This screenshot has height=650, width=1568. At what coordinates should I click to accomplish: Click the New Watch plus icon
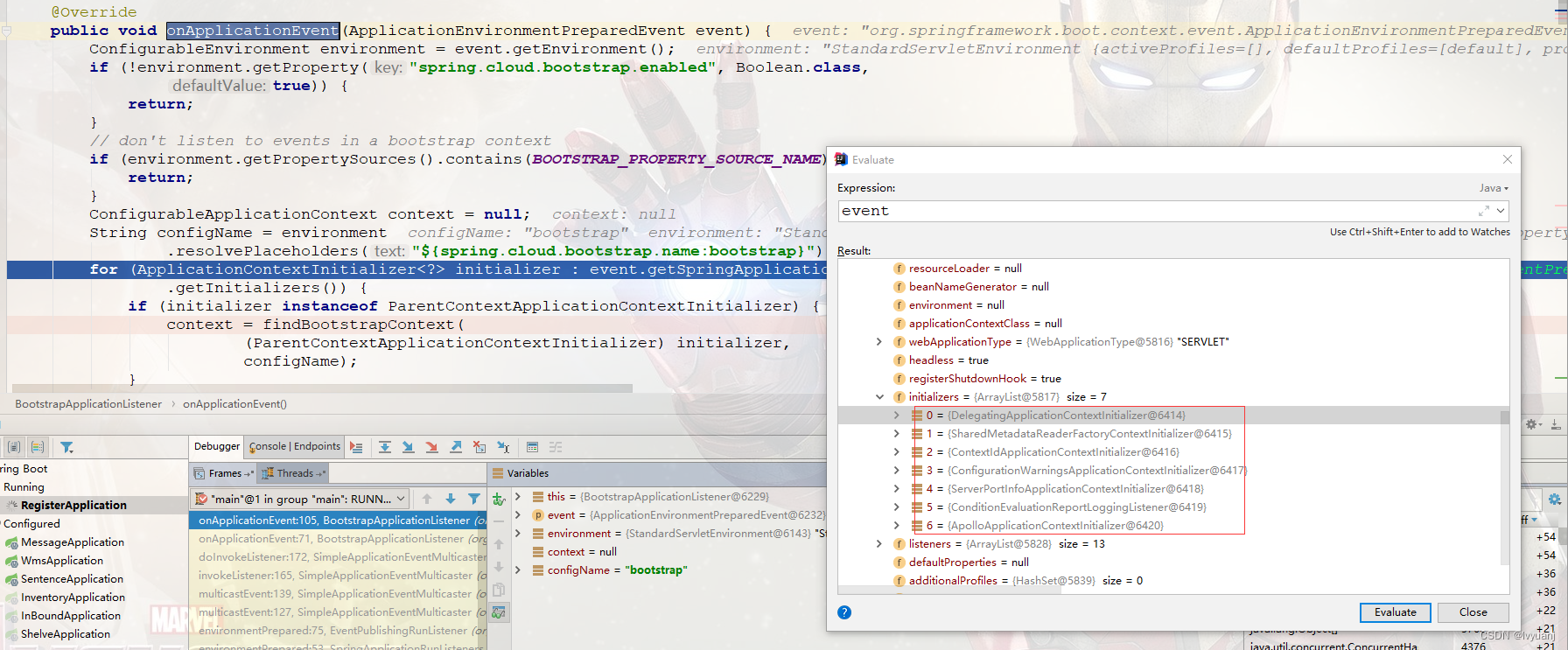[499, 499]
